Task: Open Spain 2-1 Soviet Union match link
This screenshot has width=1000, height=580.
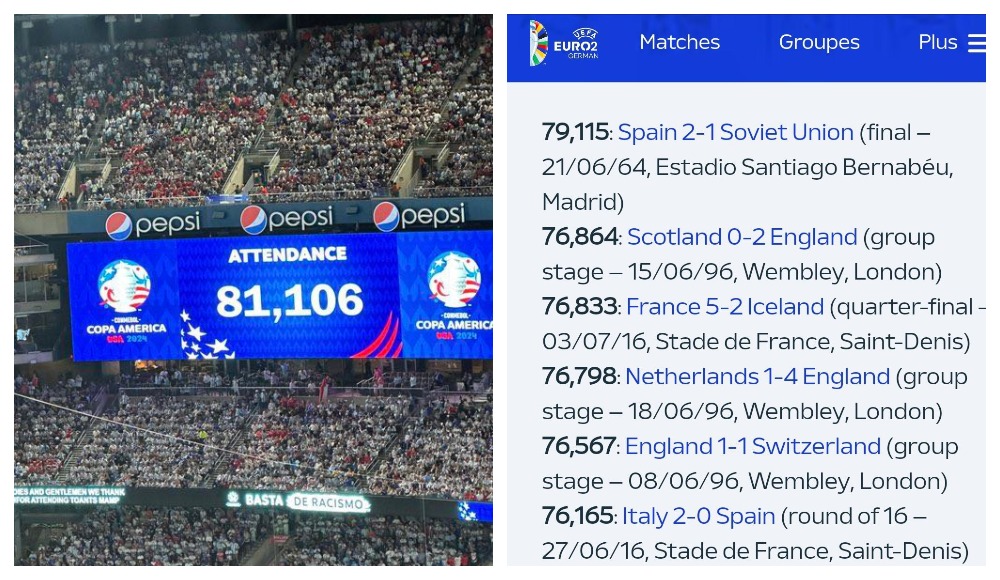Action: [735, 132]
